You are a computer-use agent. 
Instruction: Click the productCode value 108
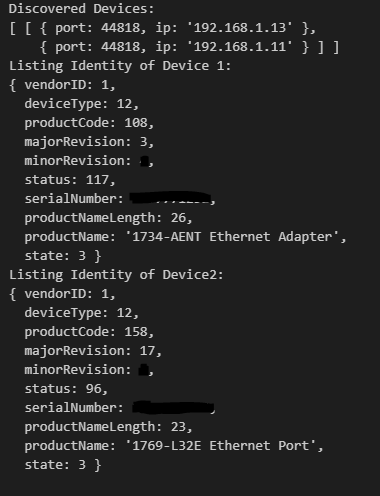click(136, 123)
